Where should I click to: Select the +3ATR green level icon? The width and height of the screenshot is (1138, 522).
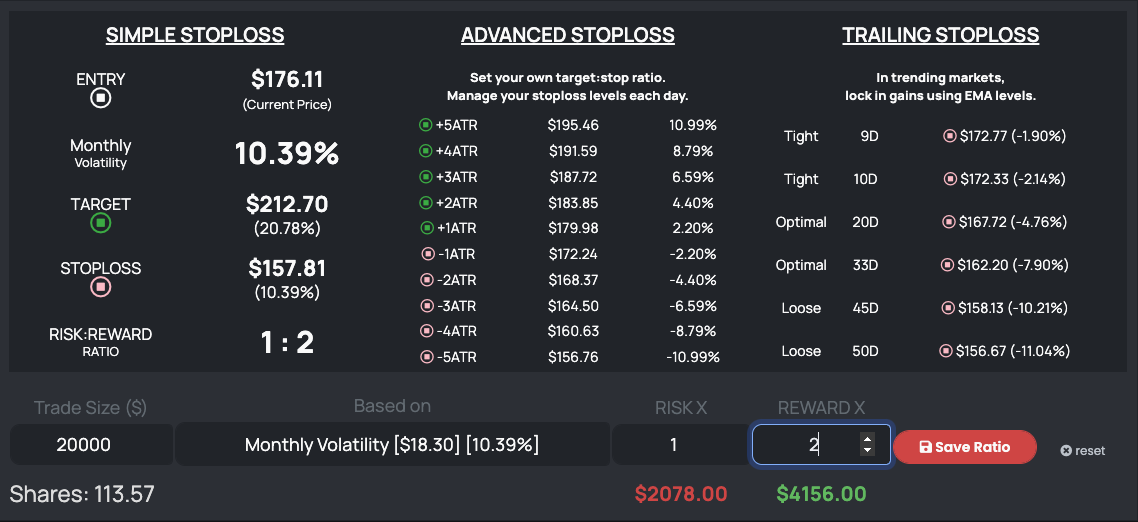(426, 177)
